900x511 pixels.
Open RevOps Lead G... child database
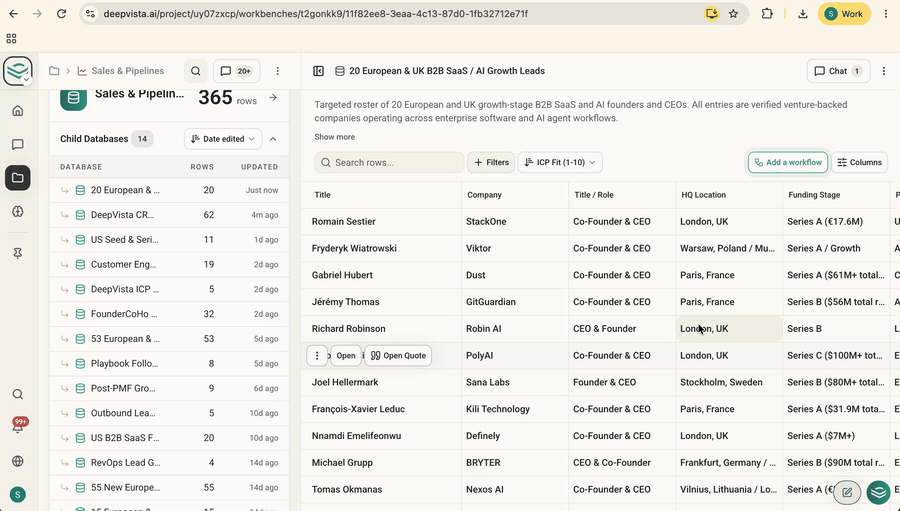pos(169,462)
